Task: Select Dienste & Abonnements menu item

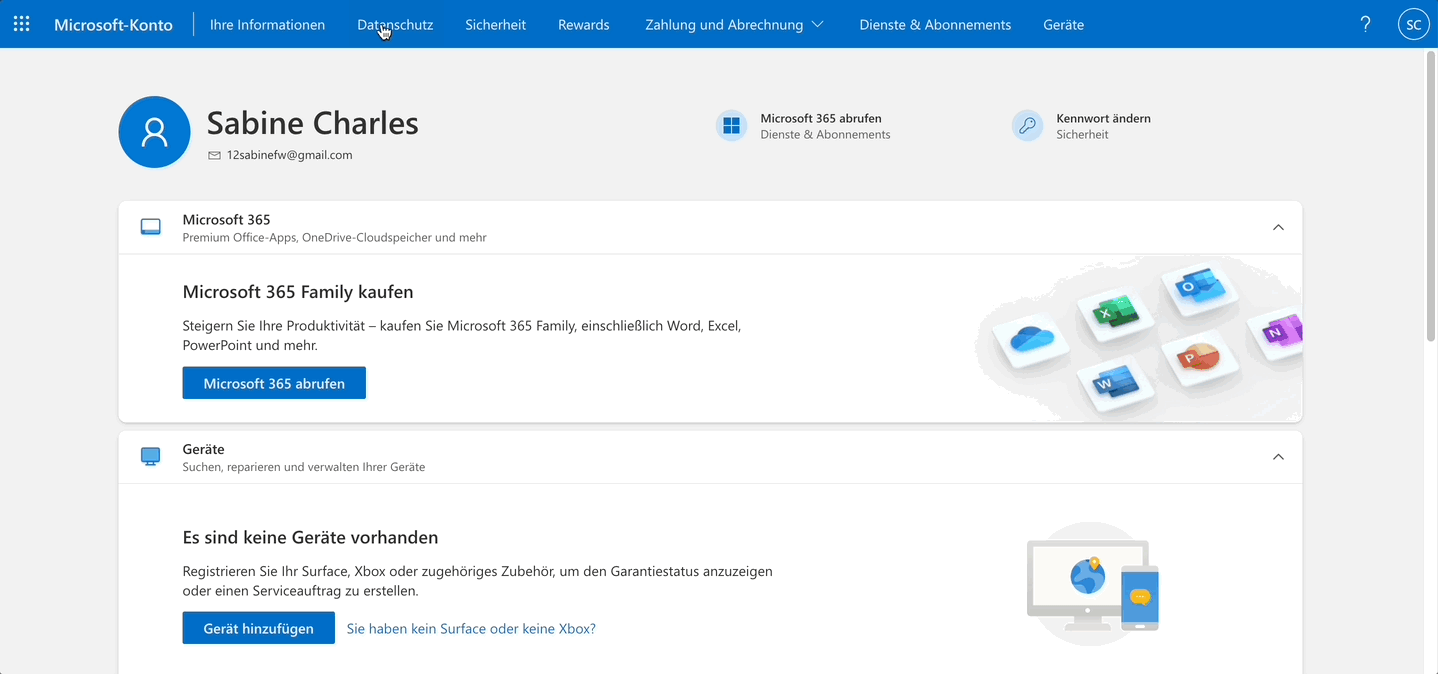Action: click(x=935, y=25)
